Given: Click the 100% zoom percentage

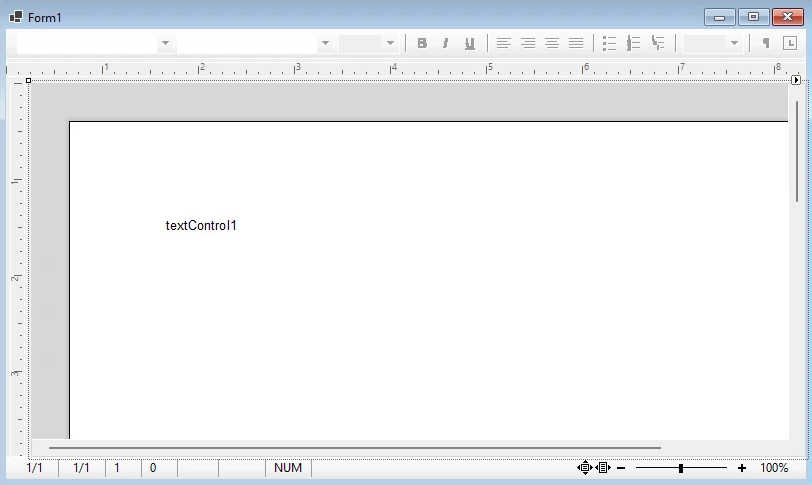Looking at the screenshot, I should (774, 468).
